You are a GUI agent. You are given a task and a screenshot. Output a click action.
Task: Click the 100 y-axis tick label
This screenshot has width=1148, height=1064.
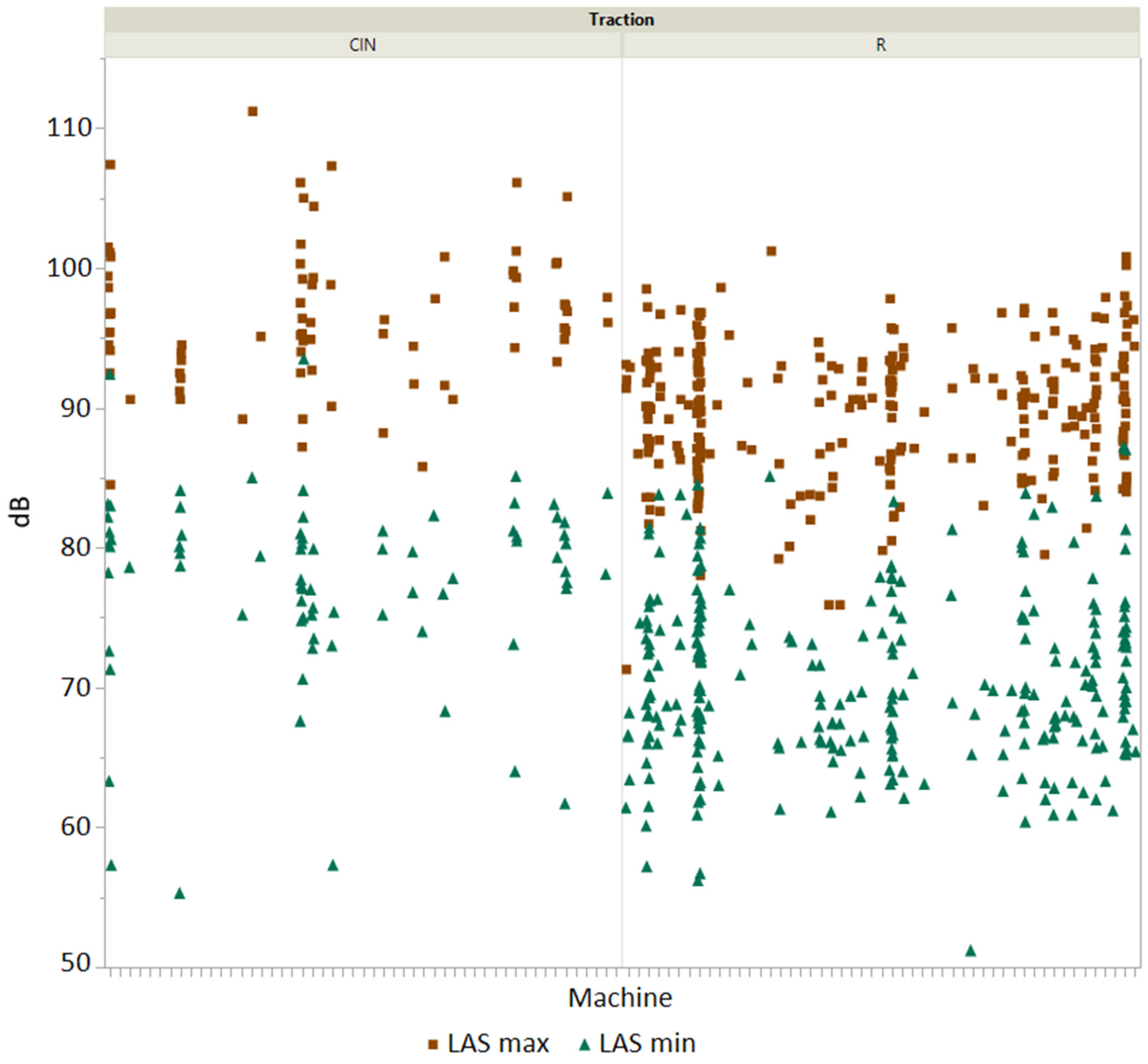click(69, 268)
